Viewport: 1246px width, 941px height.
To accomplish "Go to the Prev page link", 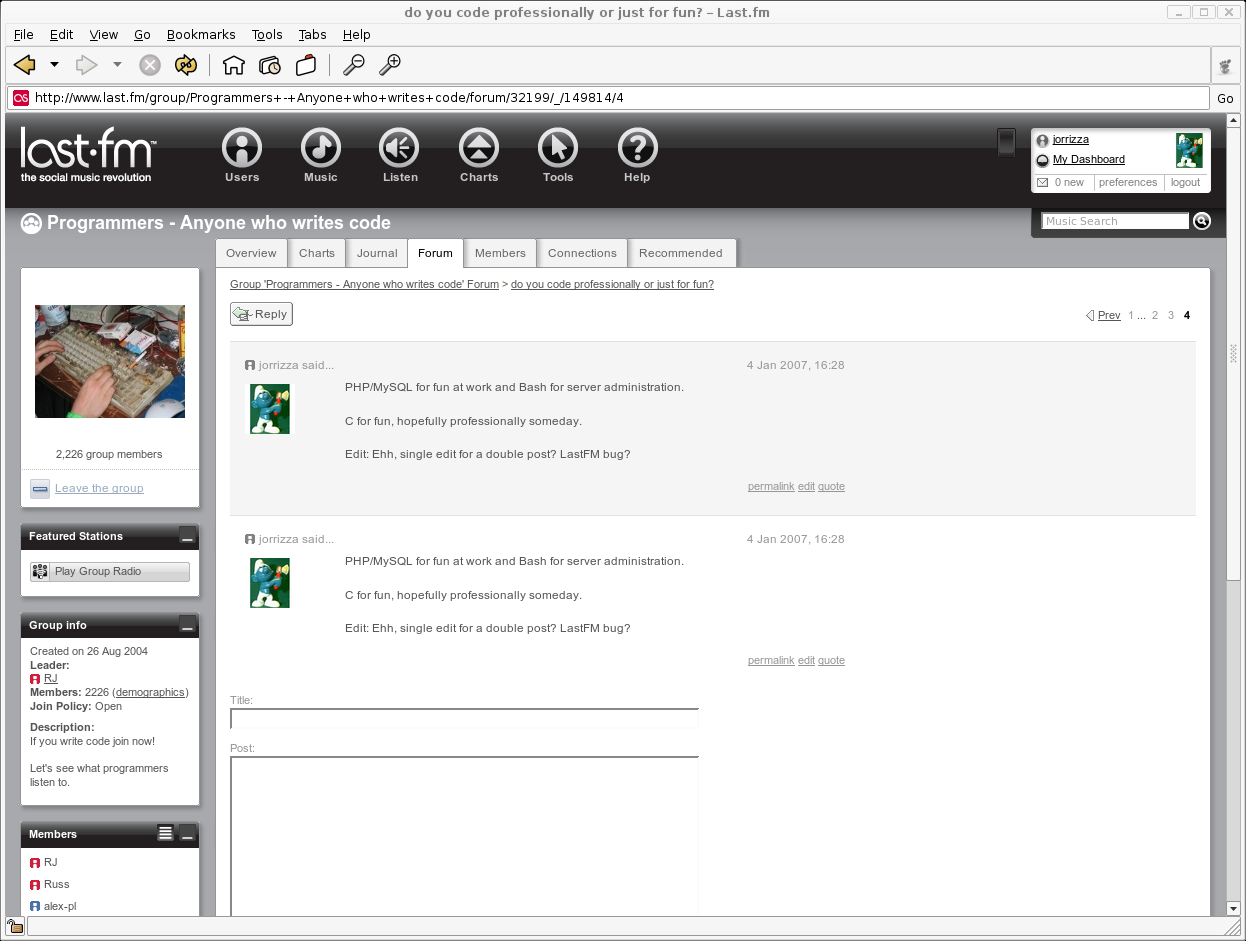I will coord(1108,315).
